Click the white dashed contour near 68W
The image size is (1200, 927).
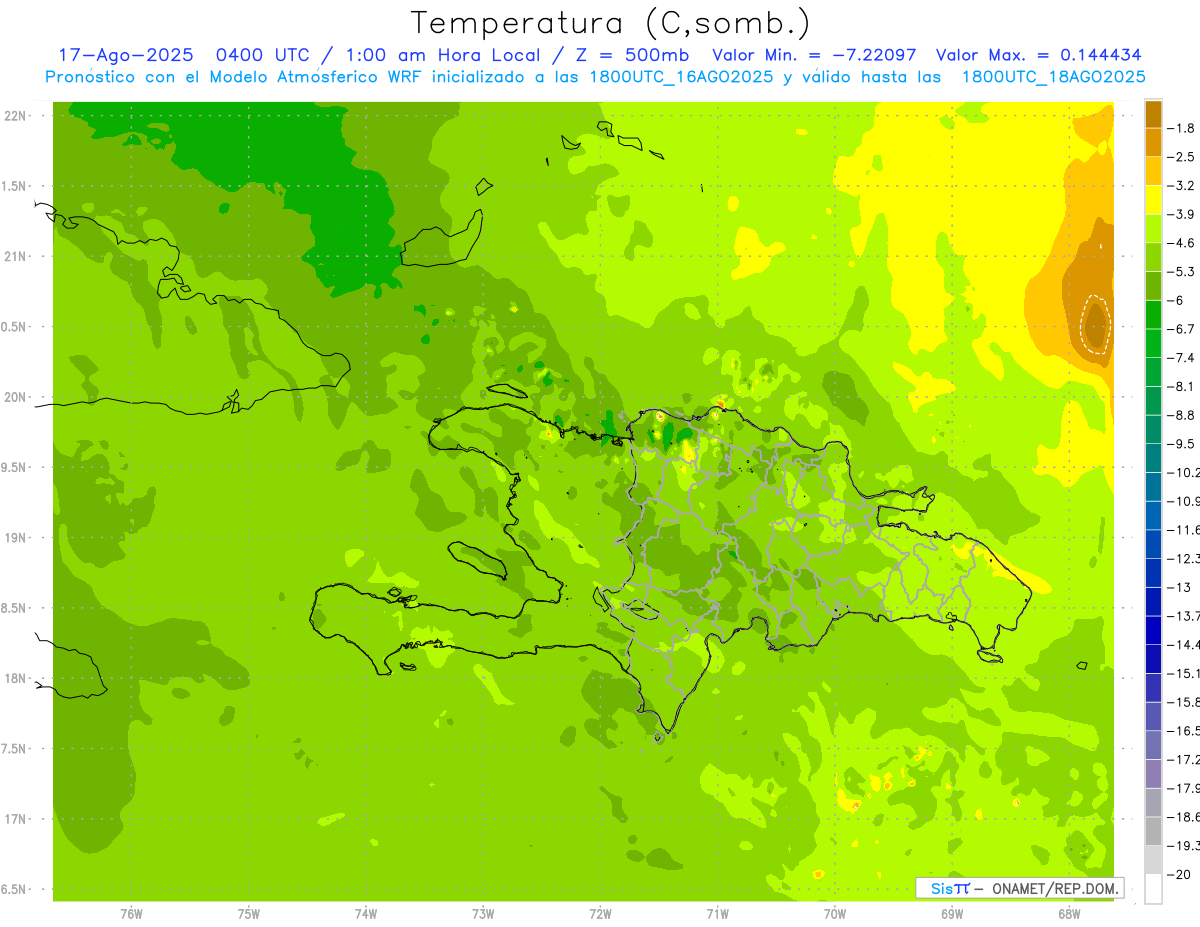click(1096, 324)
